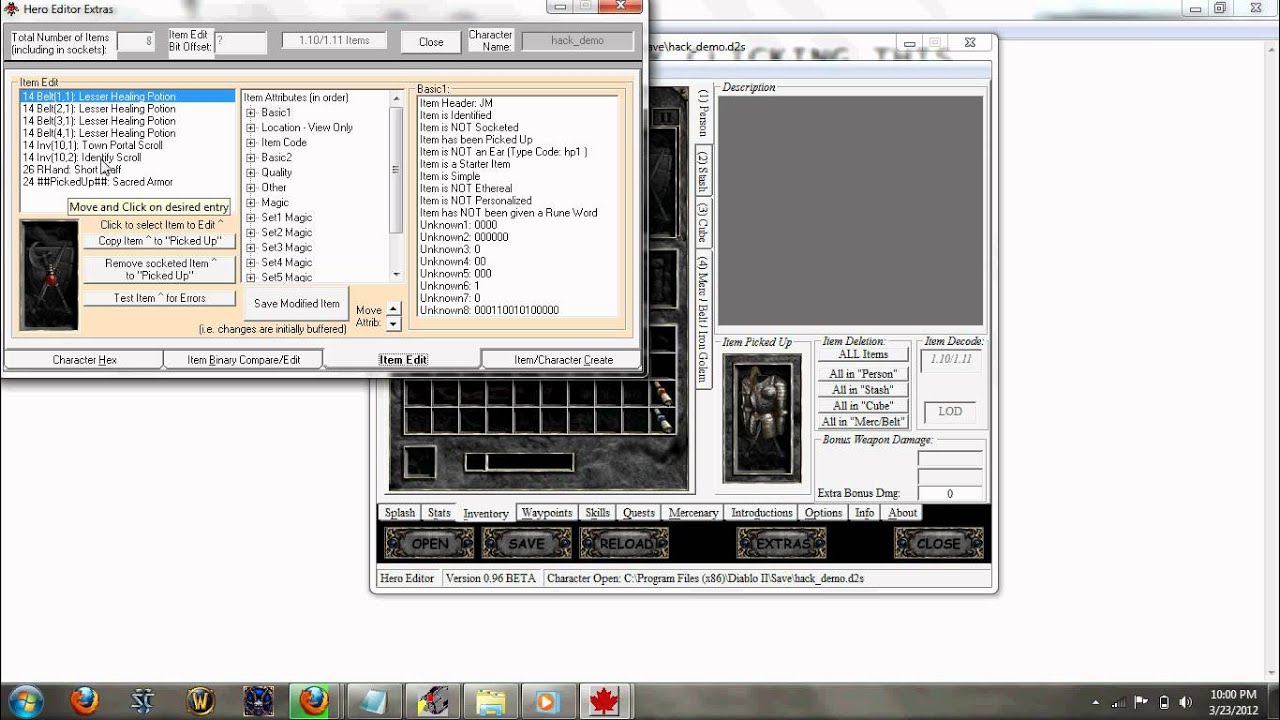Select "24 ##PickedUp##: Sacred Armor" entry
This screenshot has width=1280, height=720.
click(x=97, y=182)
